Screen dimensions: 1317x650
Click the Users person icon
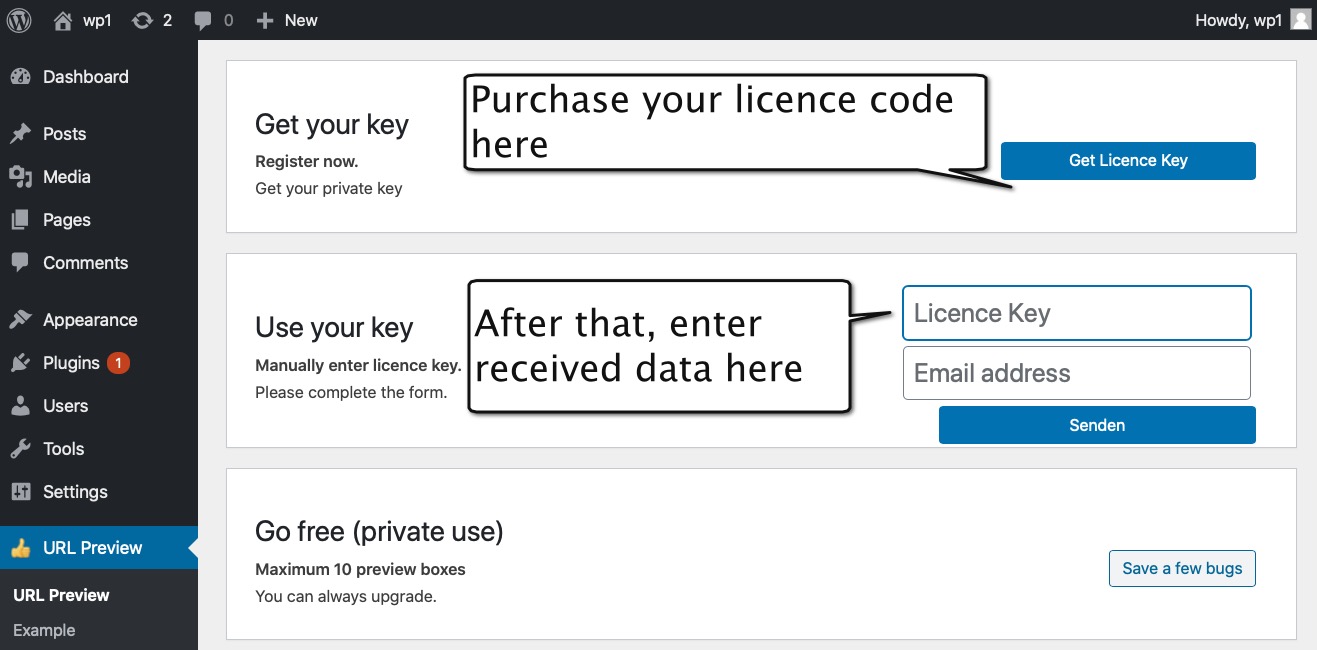20,406
